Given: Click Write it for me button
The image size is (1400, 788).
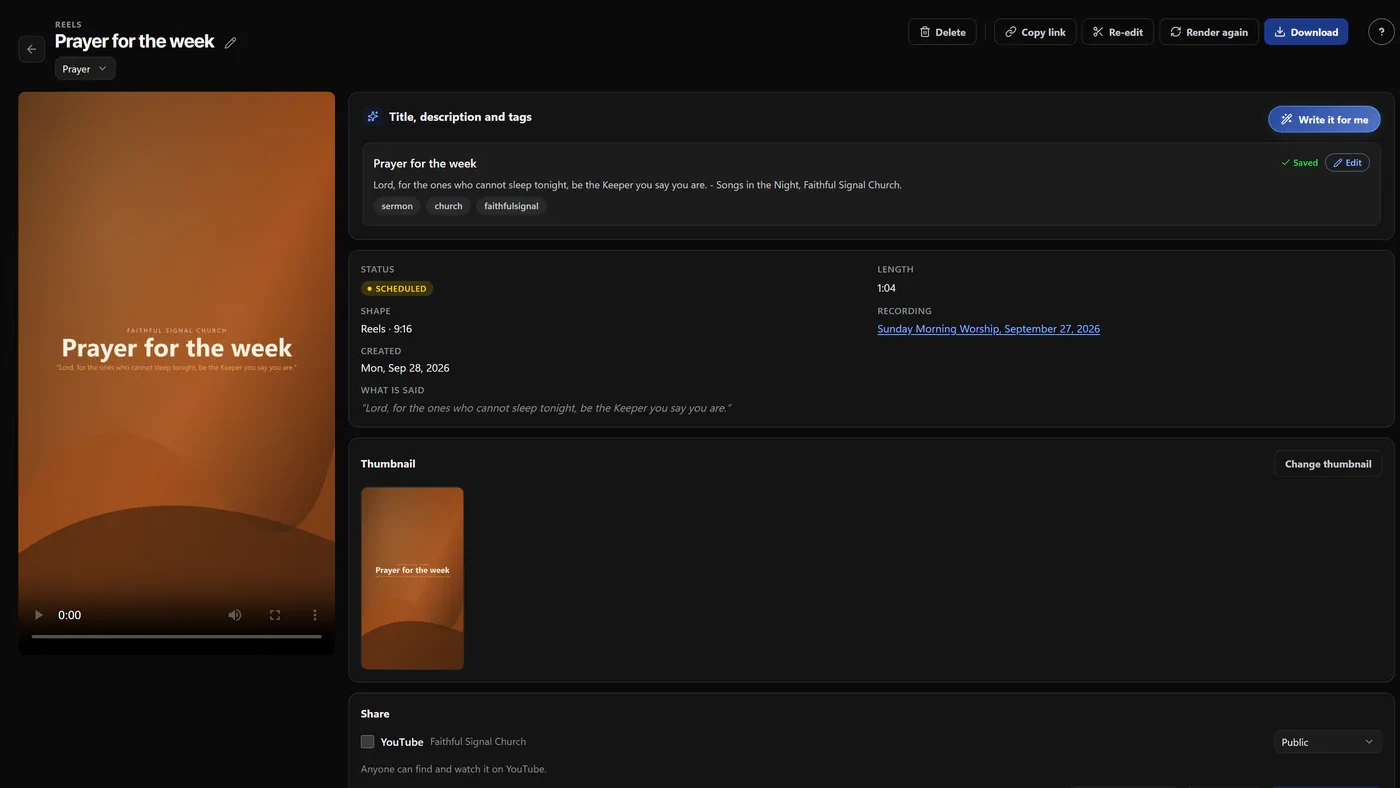Looking at the screenshot, I should pos(1324,119).
